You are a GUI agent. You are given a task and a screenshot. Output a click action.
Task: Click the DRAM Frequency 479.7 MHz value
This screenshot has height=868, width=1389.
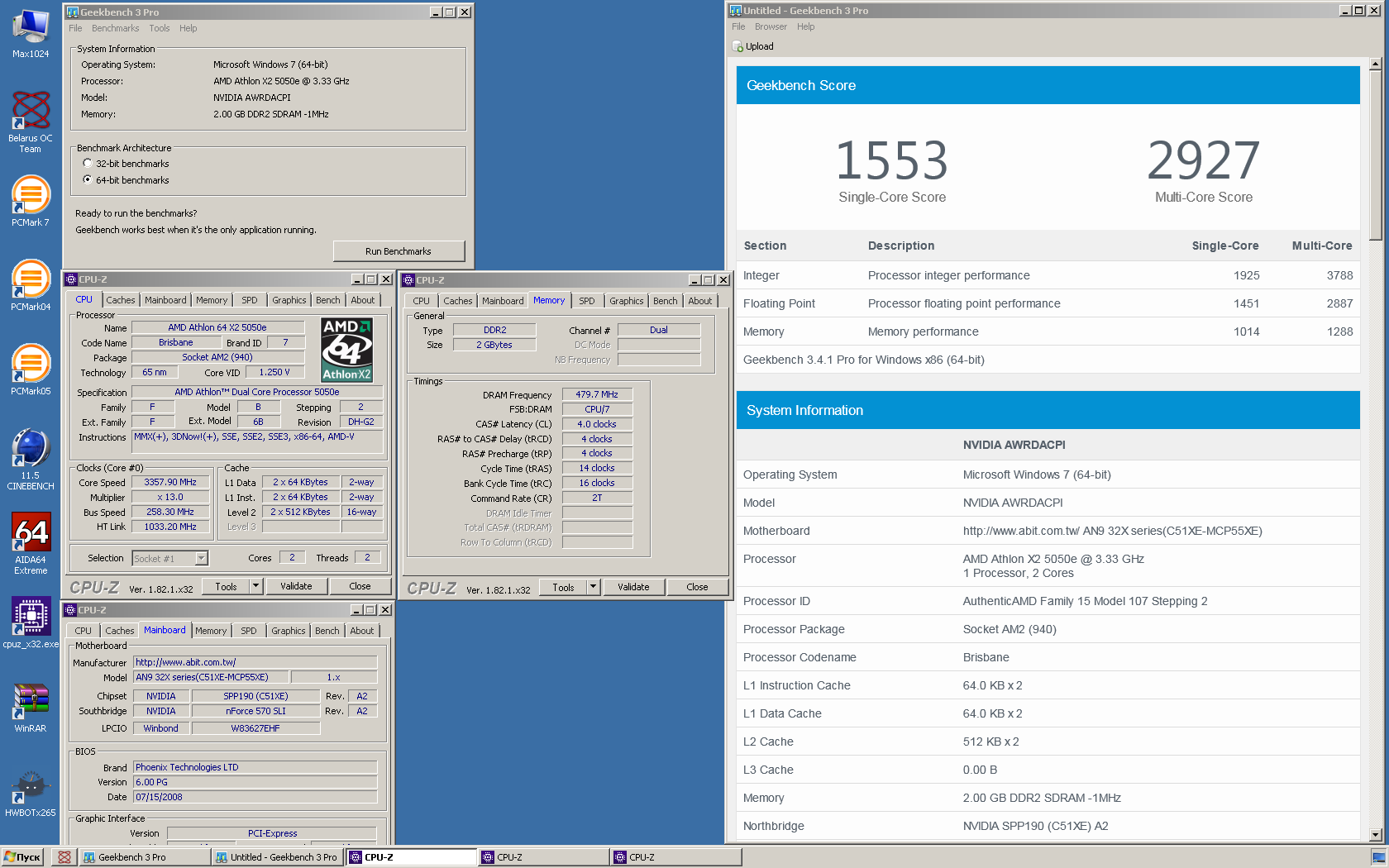[x=597, y=394]
